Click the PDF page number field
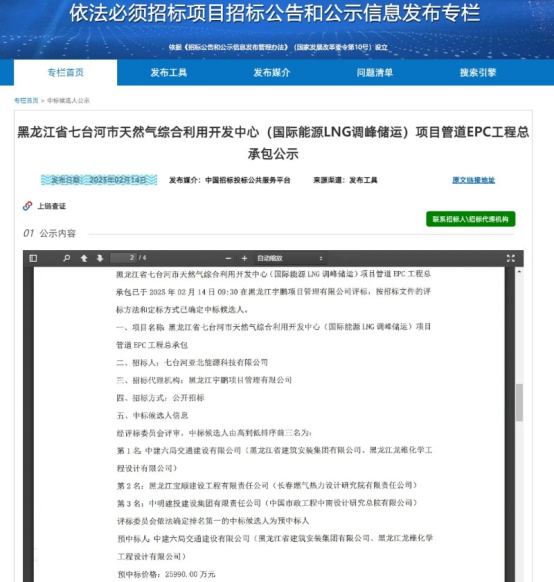 124,258
